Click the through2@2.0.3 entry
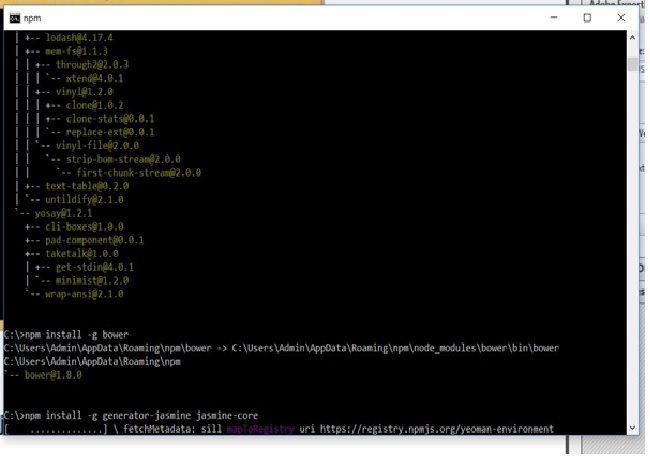650x457 pixels. 92,65
